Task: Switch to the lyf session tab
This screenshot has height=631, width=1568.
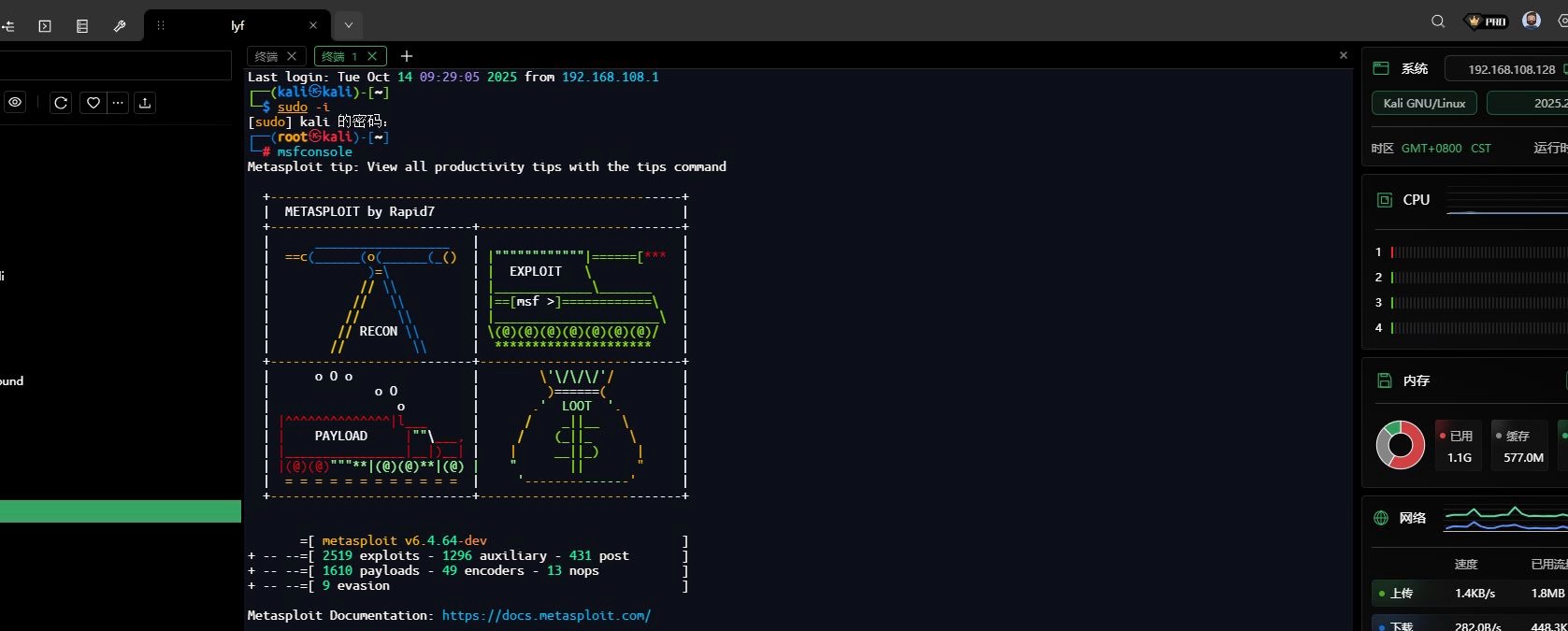Action: pyautogui.click(x=237, y=26)
